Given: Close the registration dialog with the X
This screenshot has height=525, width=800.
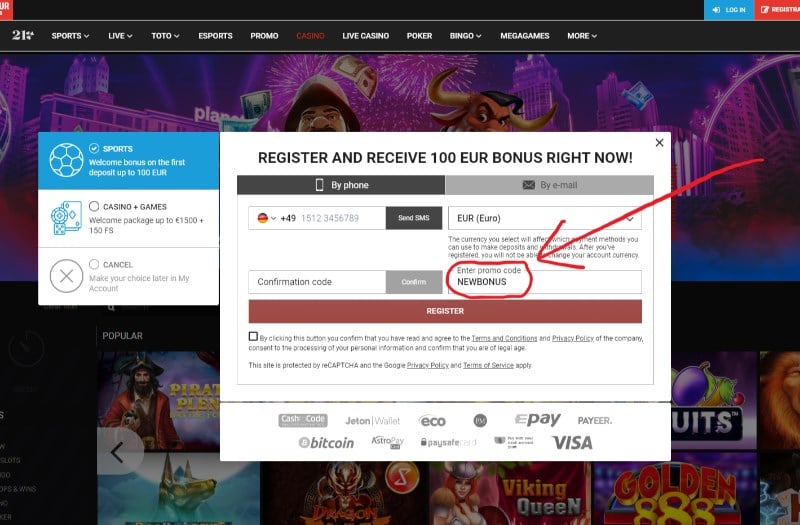Looking at the screenshot, I should click(659, 143).
